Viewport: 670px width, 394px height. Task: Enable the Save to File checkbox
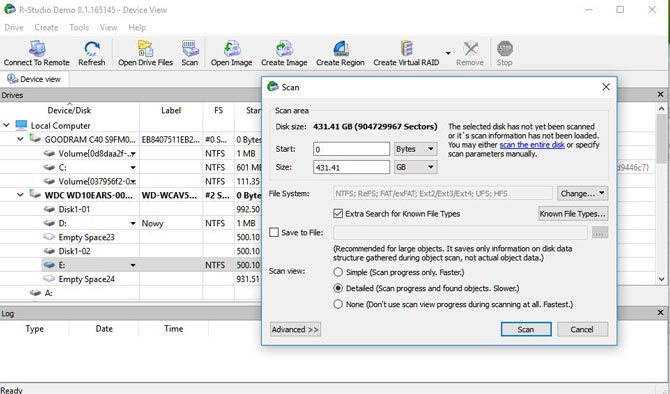click(x=274, y=232)
